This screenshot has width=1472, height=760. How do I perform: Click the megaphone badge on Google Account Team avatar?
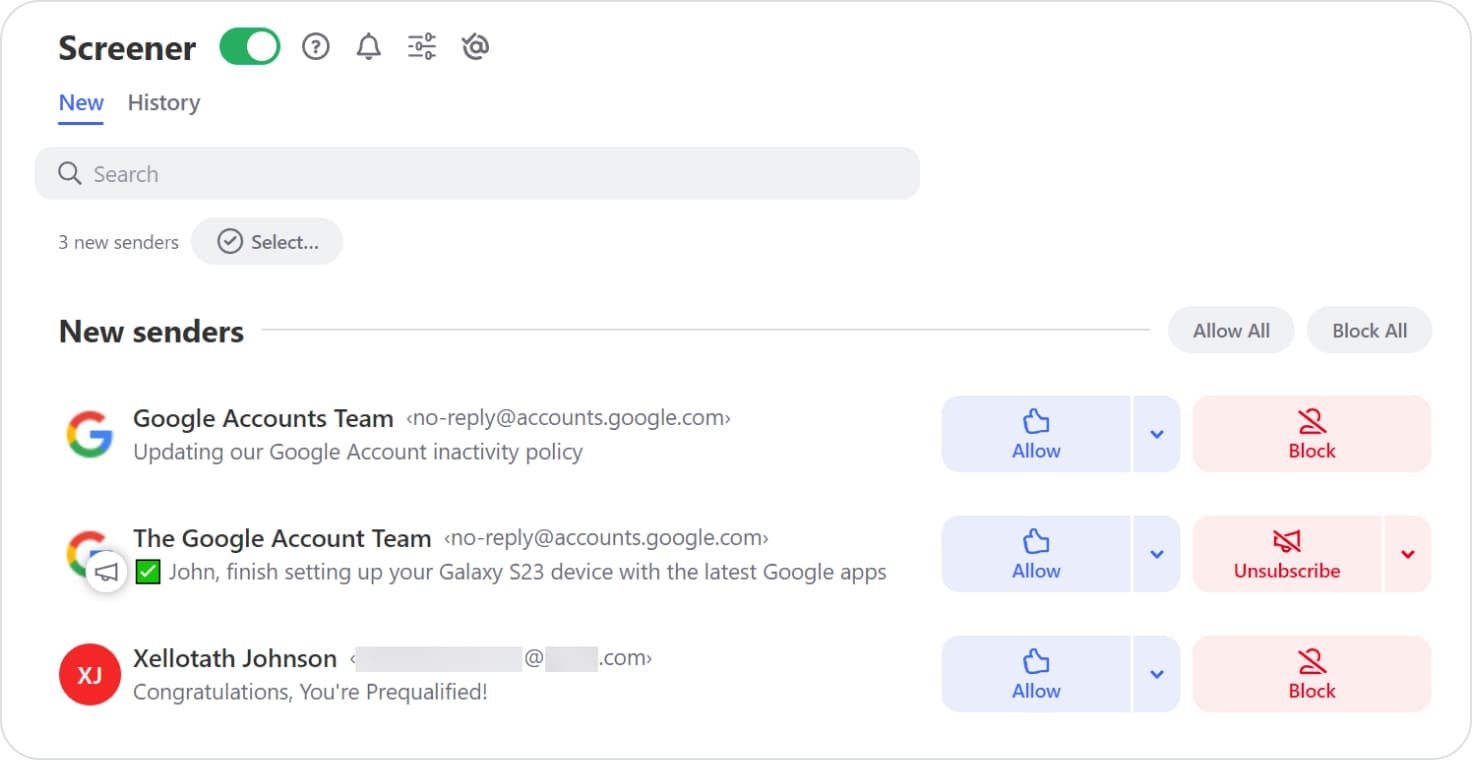coord(105,570)
